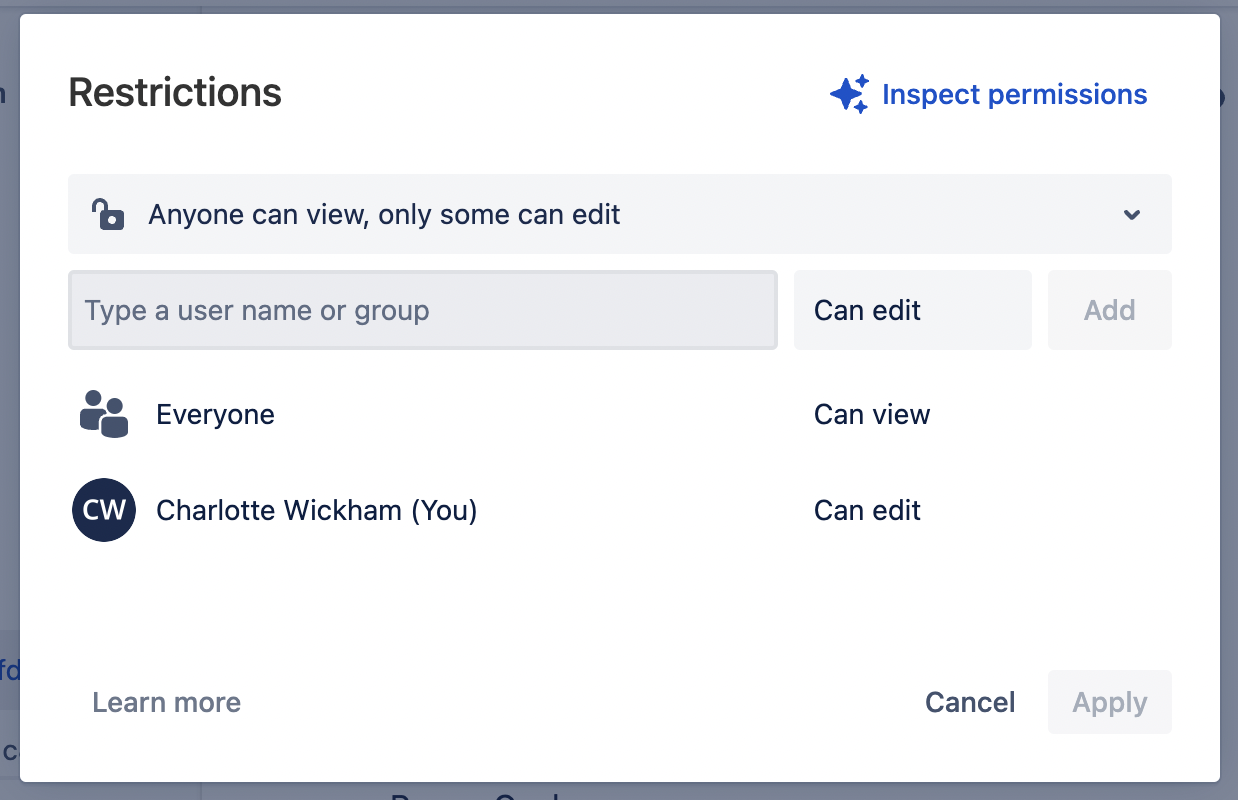Open Charlotte Wickham's 'Can edit' permission menu
1238x800 pixels.
[x=867, y=510]
